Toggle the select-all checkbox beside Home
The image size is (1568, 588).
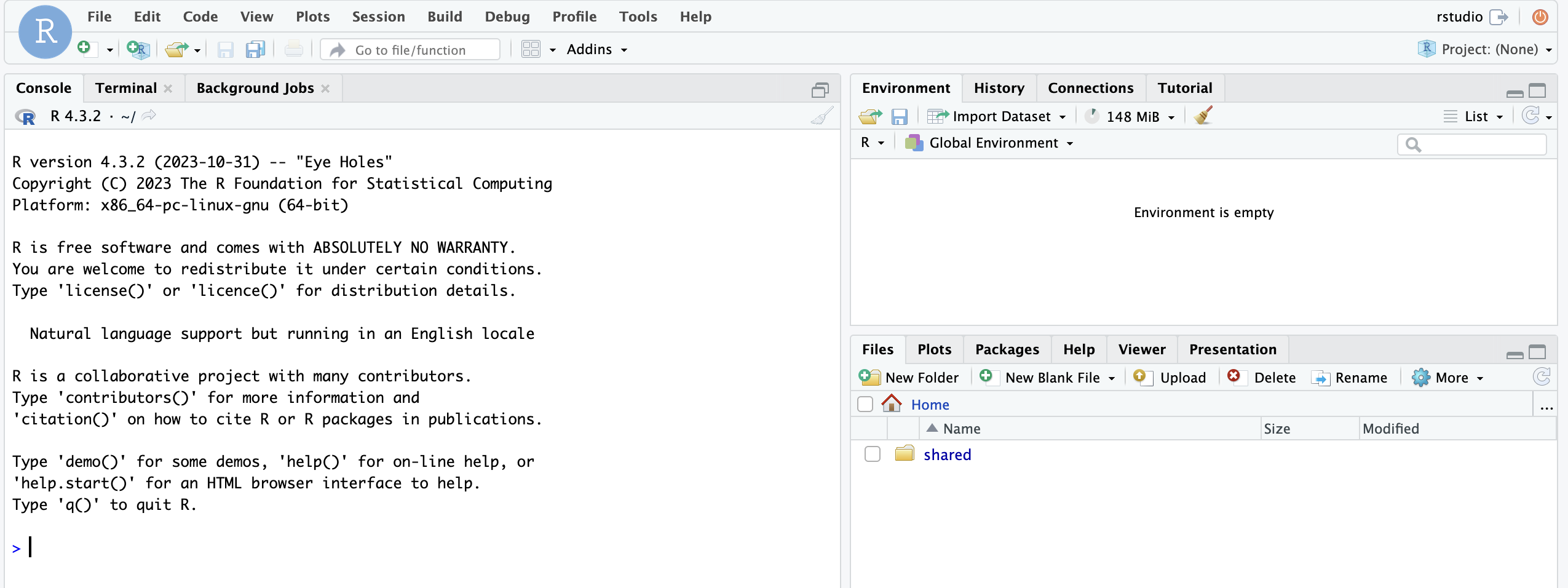[x=865, y=404]
